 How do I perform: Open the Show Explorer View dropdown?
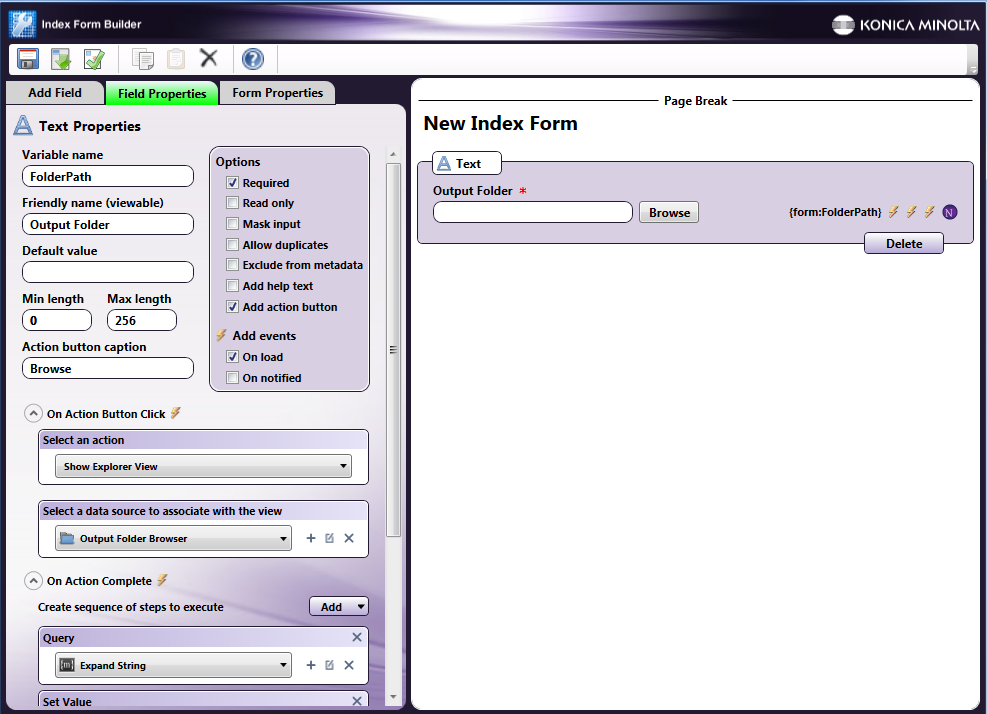203,466
